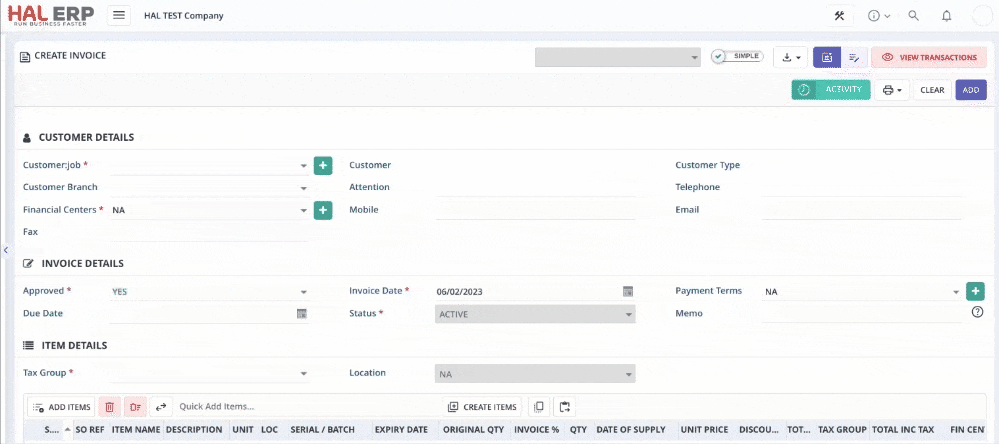Open the tools wrench icon
The image size is (999, 444).
pyautogui.click(x=839, y=16)
